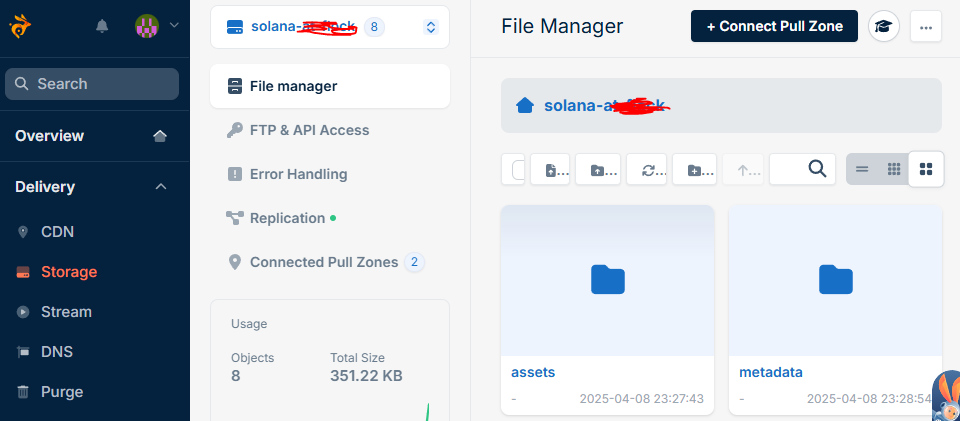This screenshot has height=421, width=960.
Task: Click the assets date 2025-04-08 23:27:43
Action: point(642,399)
